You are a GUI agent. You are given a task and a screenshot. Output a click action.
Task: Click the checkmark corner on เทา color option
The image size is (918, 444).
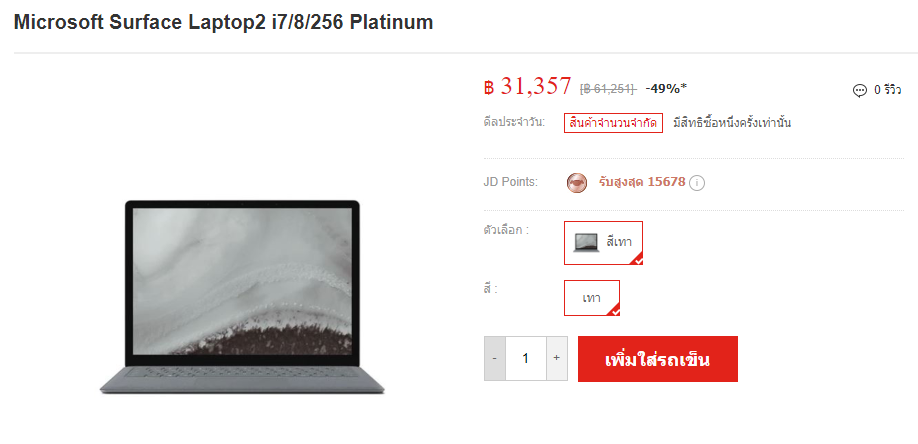[x=615, y=311]
